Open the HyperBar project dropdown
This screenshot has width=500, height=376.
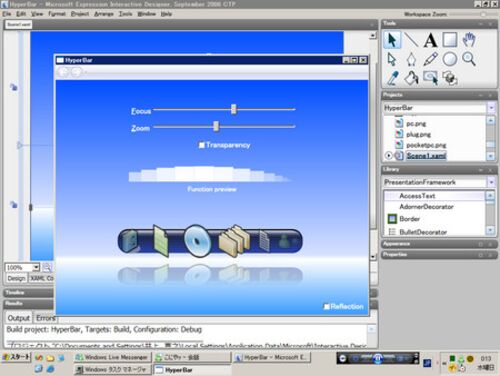click(x=491, y=108)
